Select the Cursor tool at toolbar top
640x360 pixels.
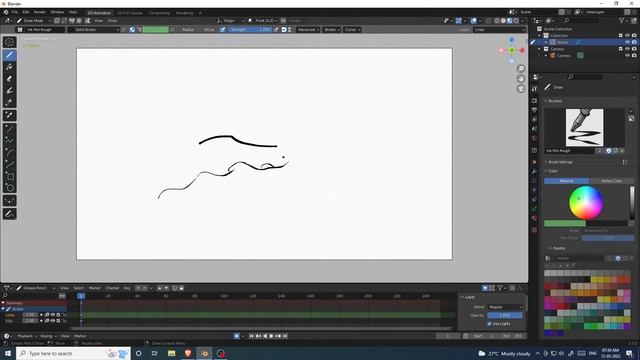coord(9,42)
